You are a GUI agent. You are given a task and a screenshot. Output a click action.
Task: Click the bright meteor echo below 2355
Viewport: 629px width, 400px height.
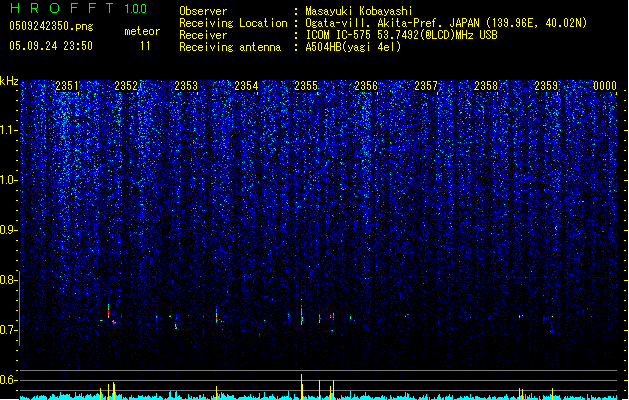pyautogui.click(x=302, y=312)
